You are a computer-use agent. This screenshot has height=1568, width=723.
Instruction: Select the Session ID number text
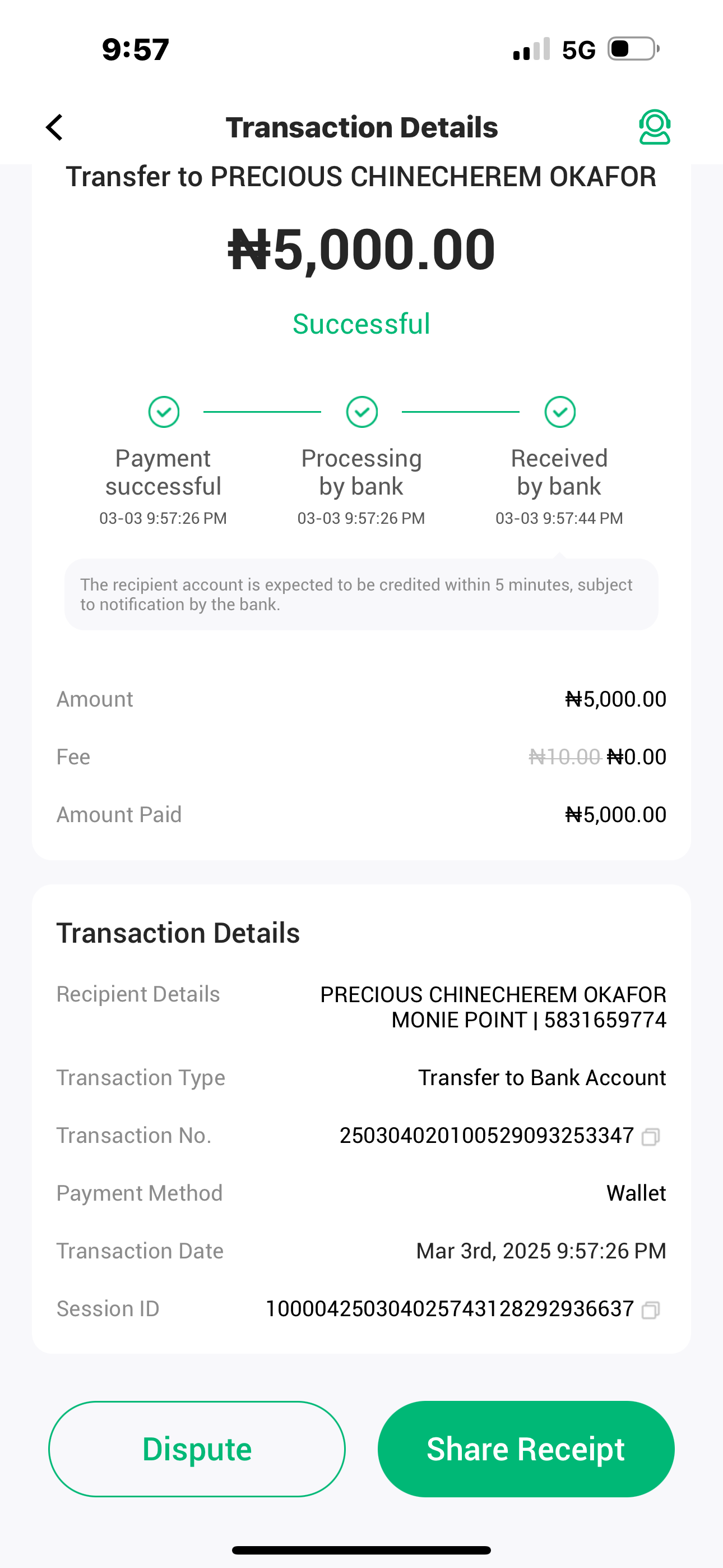tap(449, 1309)
